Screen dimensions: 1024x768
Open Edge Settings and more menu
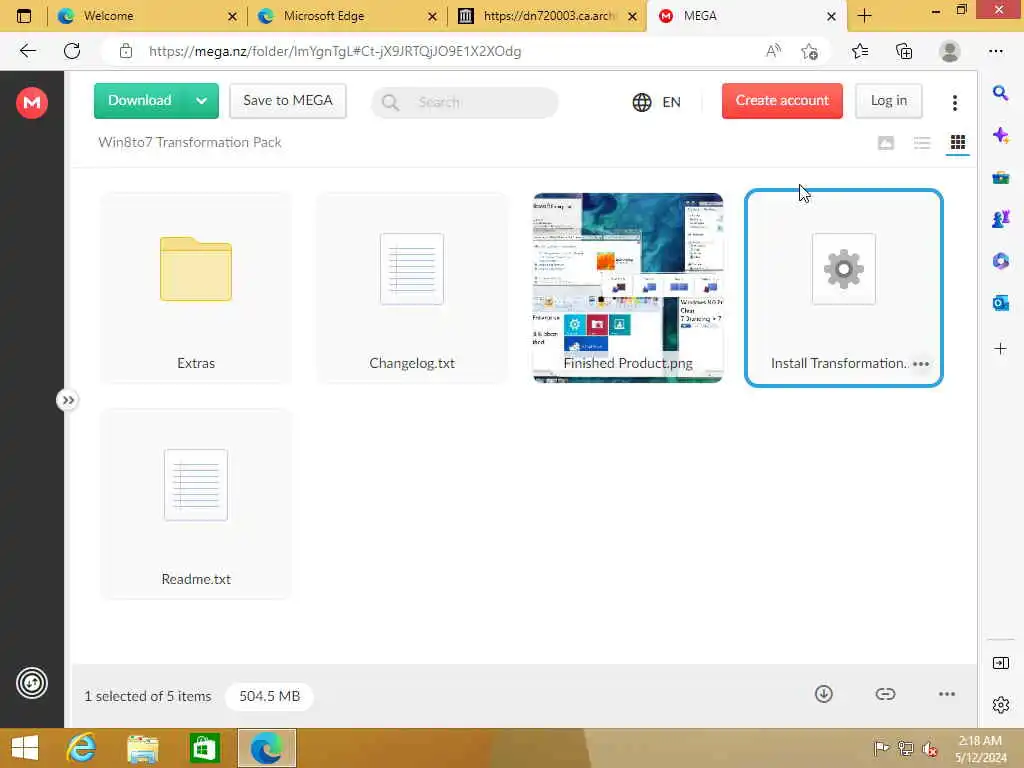[x=995, y=51]
